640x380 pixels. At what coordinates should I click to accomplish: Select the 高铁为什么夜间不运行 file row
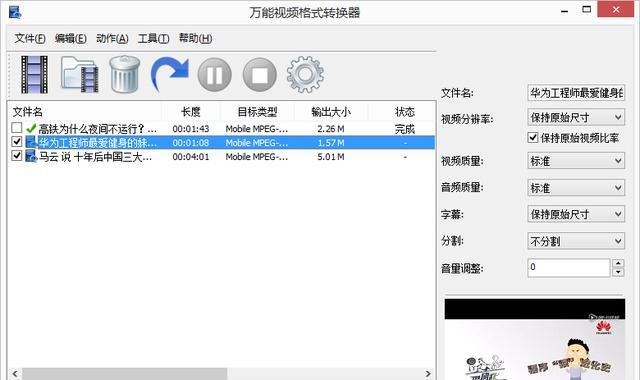221,129
